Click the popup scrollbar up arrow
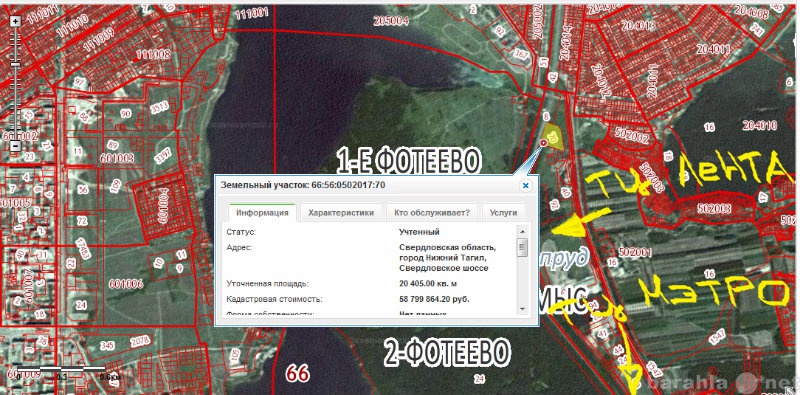 point(522,232)
